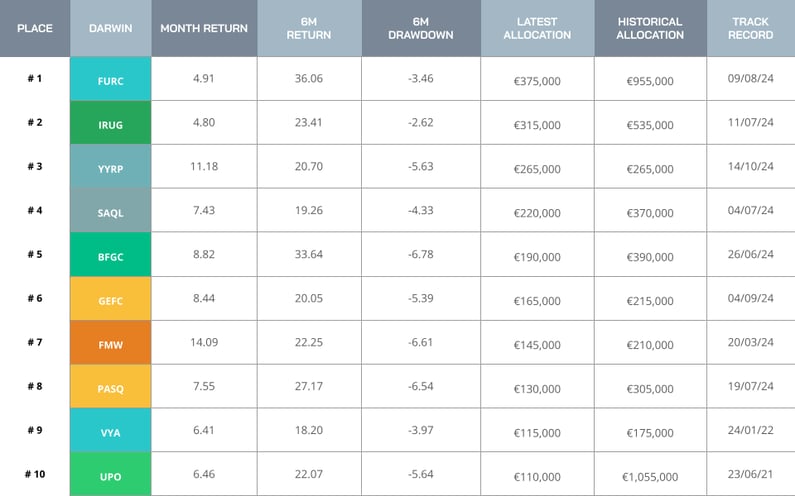Click the Place column header

(x=35, y=28)
